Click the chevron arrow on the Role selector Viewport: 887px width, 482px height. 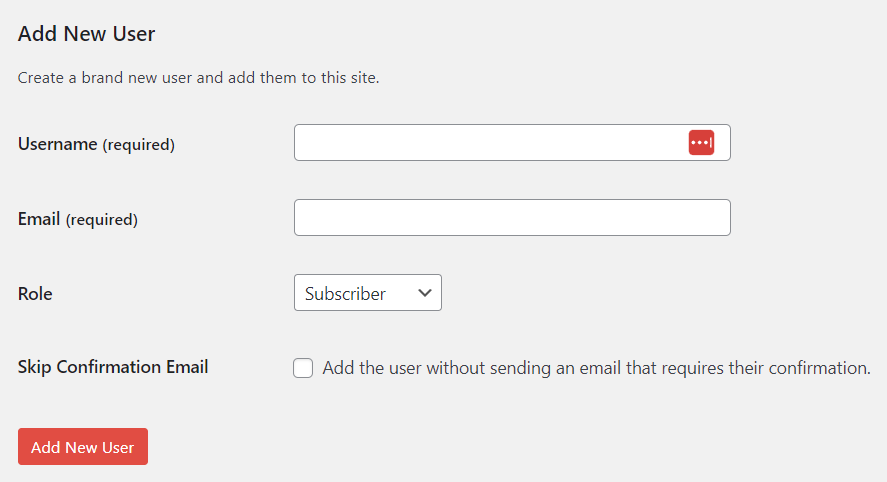(425, 293)
